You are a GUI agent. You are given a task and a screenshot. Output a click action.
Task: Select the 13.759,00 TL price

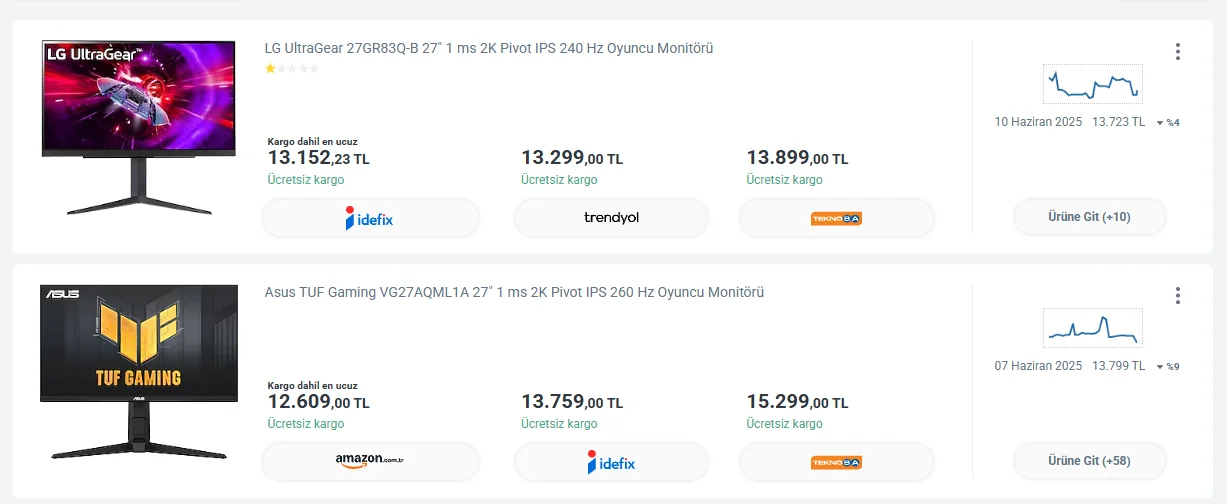tap(572, 402)
